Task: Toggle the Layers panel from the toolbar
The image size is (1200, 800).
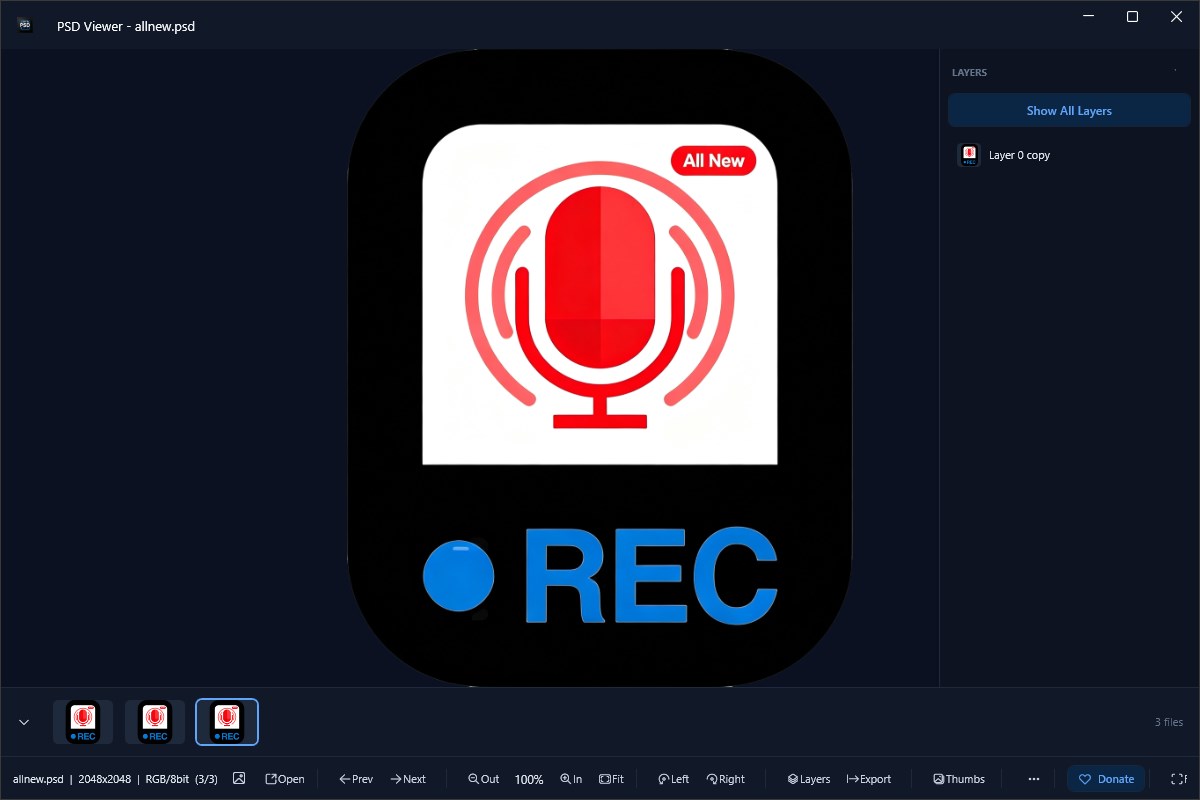Action: [809, 779]
